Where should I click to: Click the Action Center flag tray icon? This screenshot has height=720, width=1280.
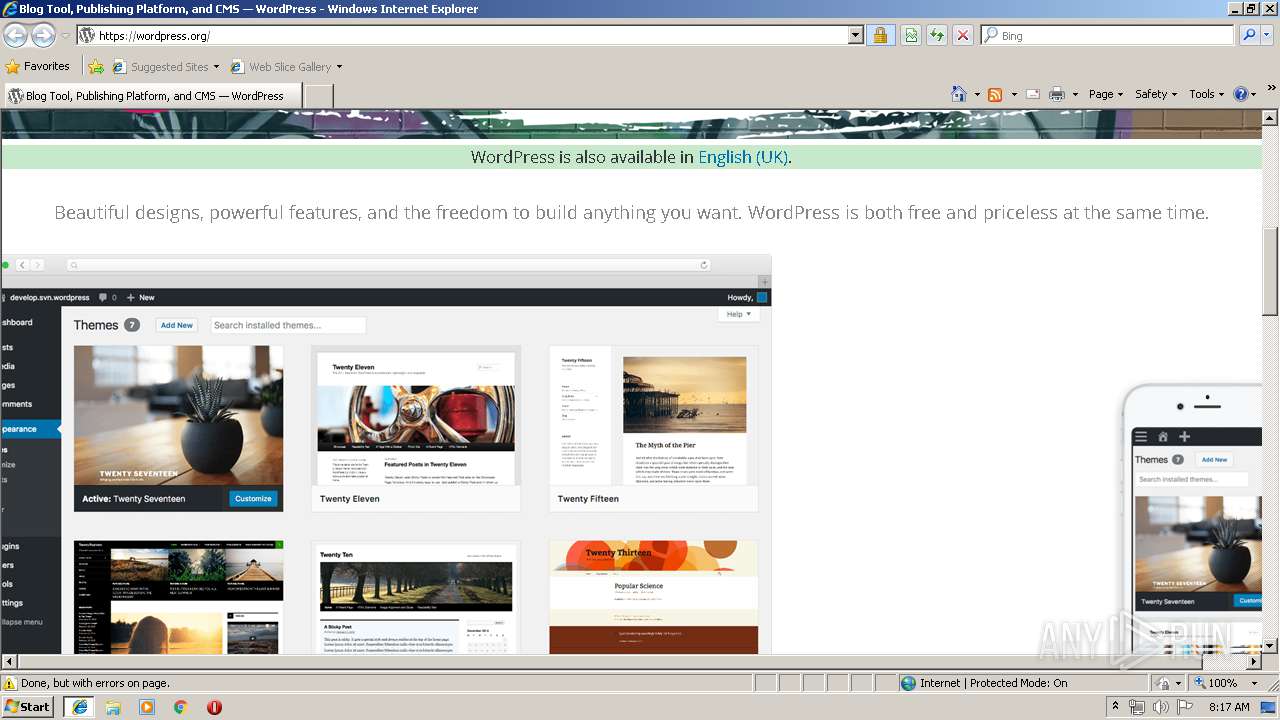coord(1185,707)
